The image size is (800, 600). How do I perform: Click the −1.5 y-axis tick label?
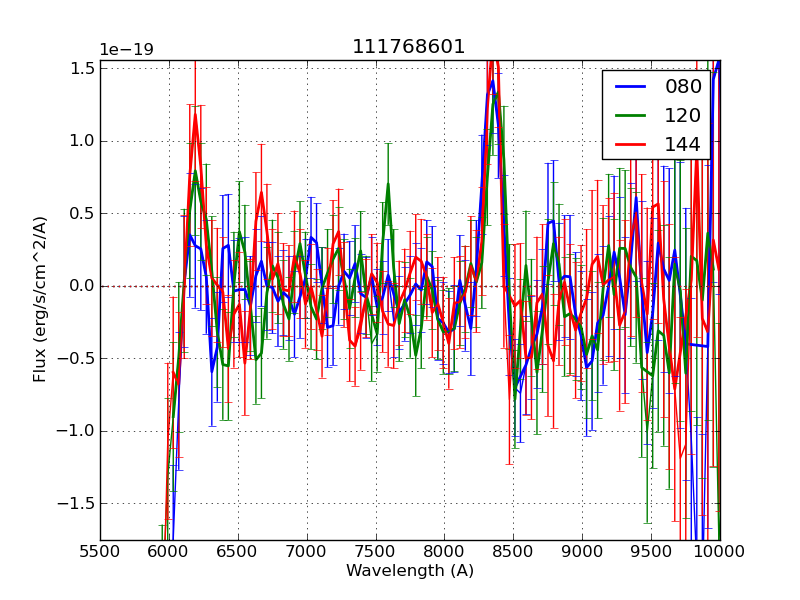click(x=79, y=504)
